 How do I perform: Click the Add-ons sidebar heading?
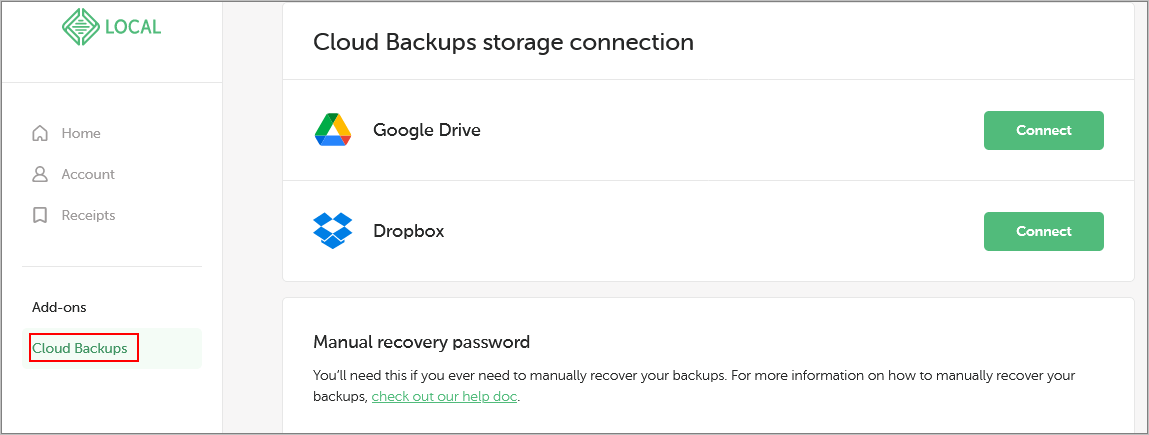[59, 308]
